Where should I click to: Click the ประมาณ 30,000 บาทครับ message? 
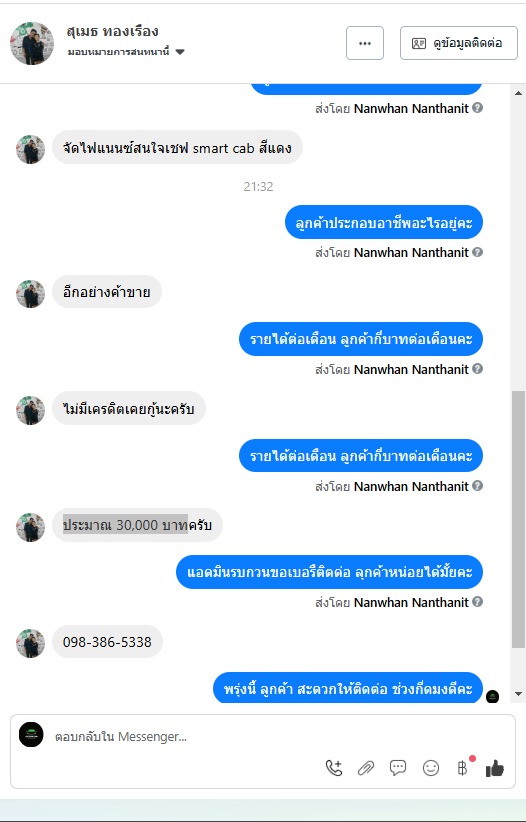click(137, 525)
